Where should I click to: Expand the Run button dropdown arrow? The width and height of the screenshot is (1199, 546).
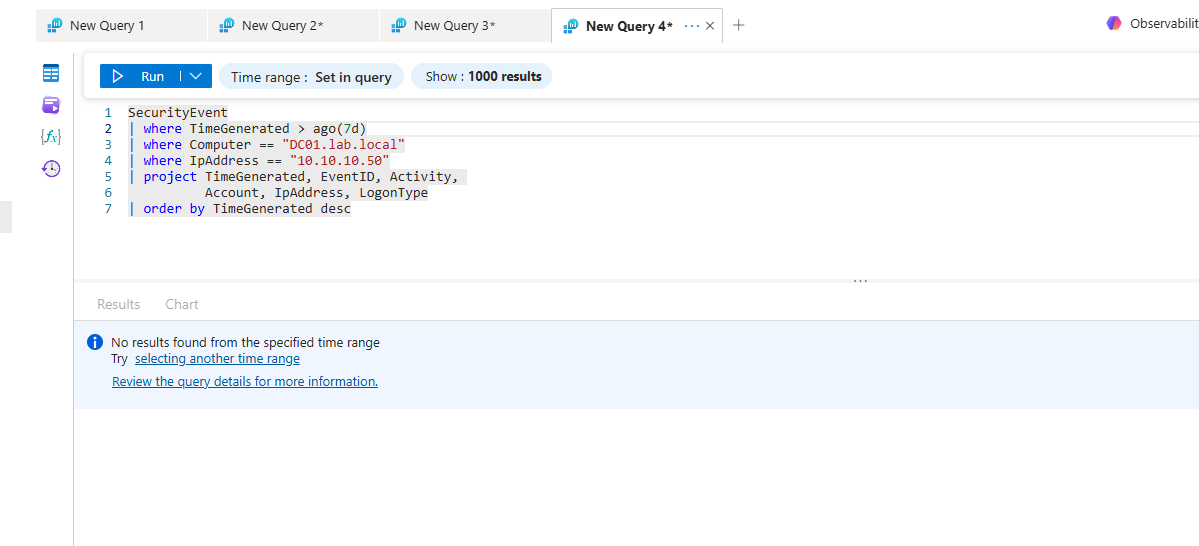196,76
